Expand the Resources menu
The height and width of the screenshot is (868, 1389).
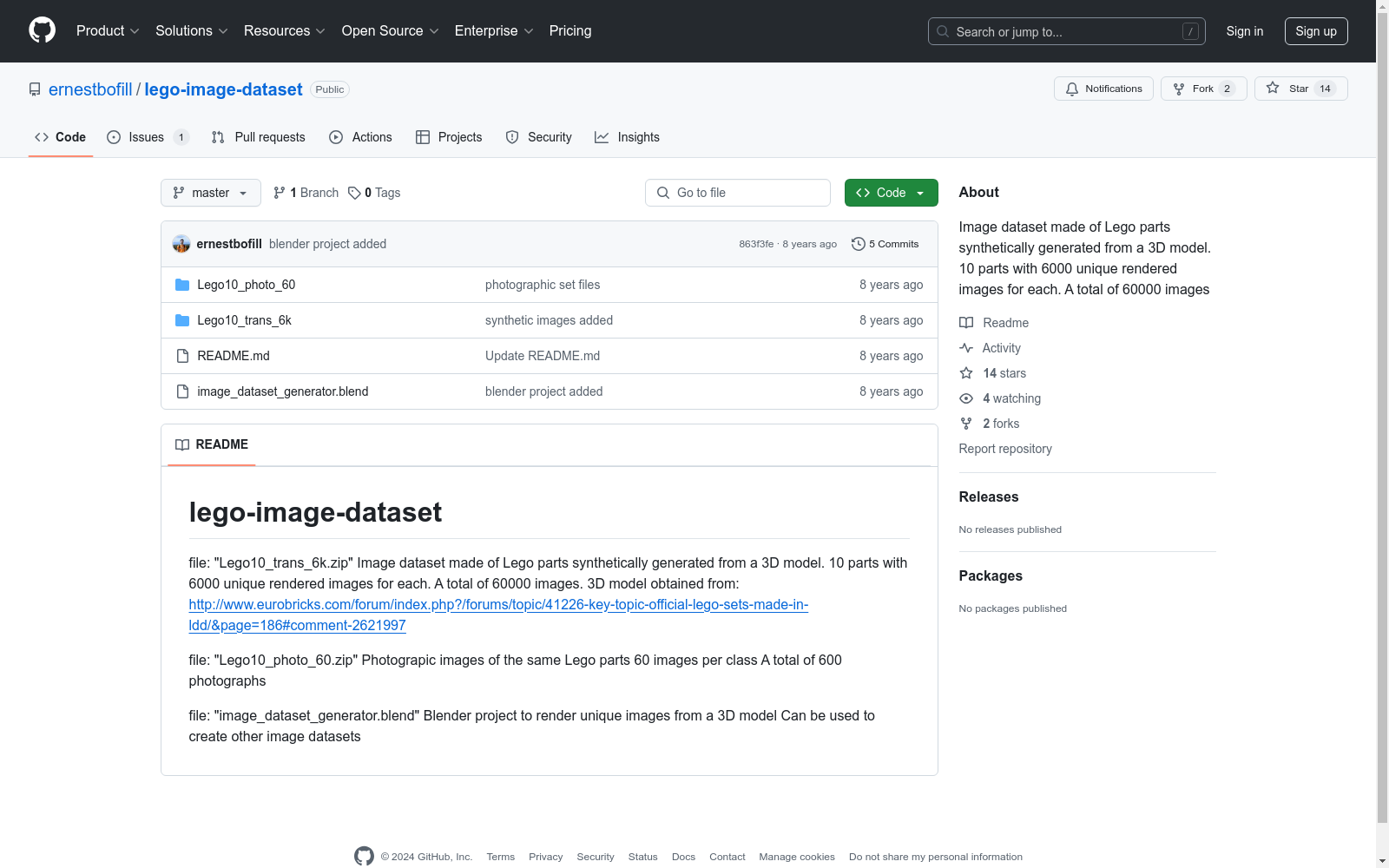click(x=285, y=30)
